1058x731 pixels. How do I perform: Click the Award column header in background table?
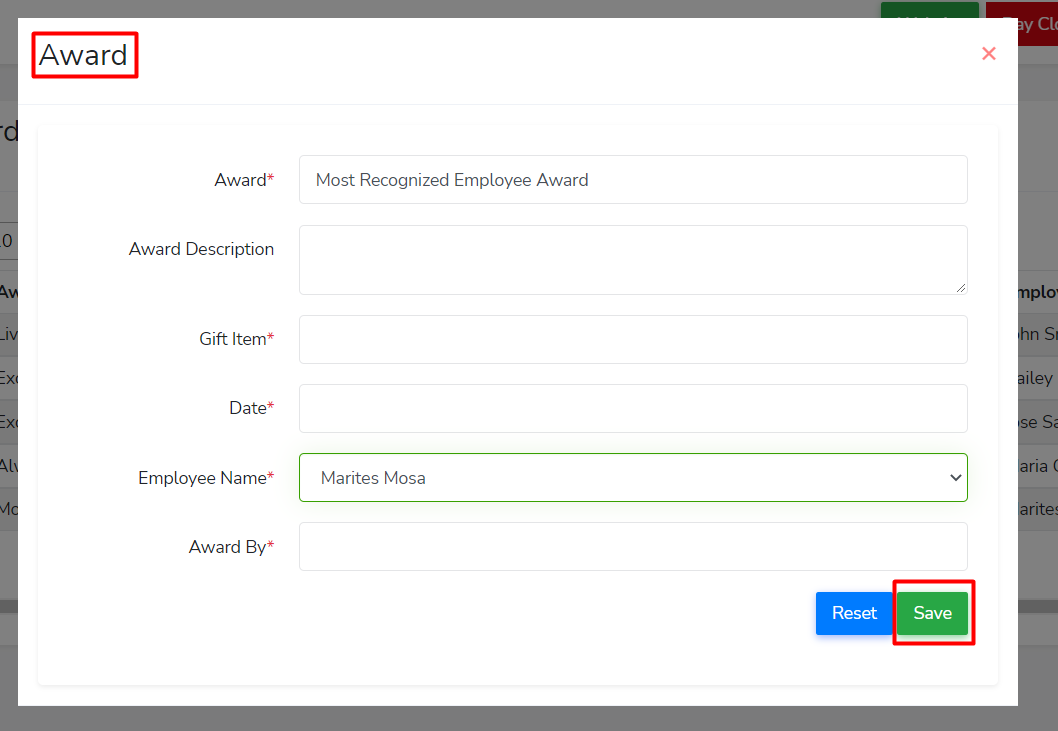coord(8,292)
